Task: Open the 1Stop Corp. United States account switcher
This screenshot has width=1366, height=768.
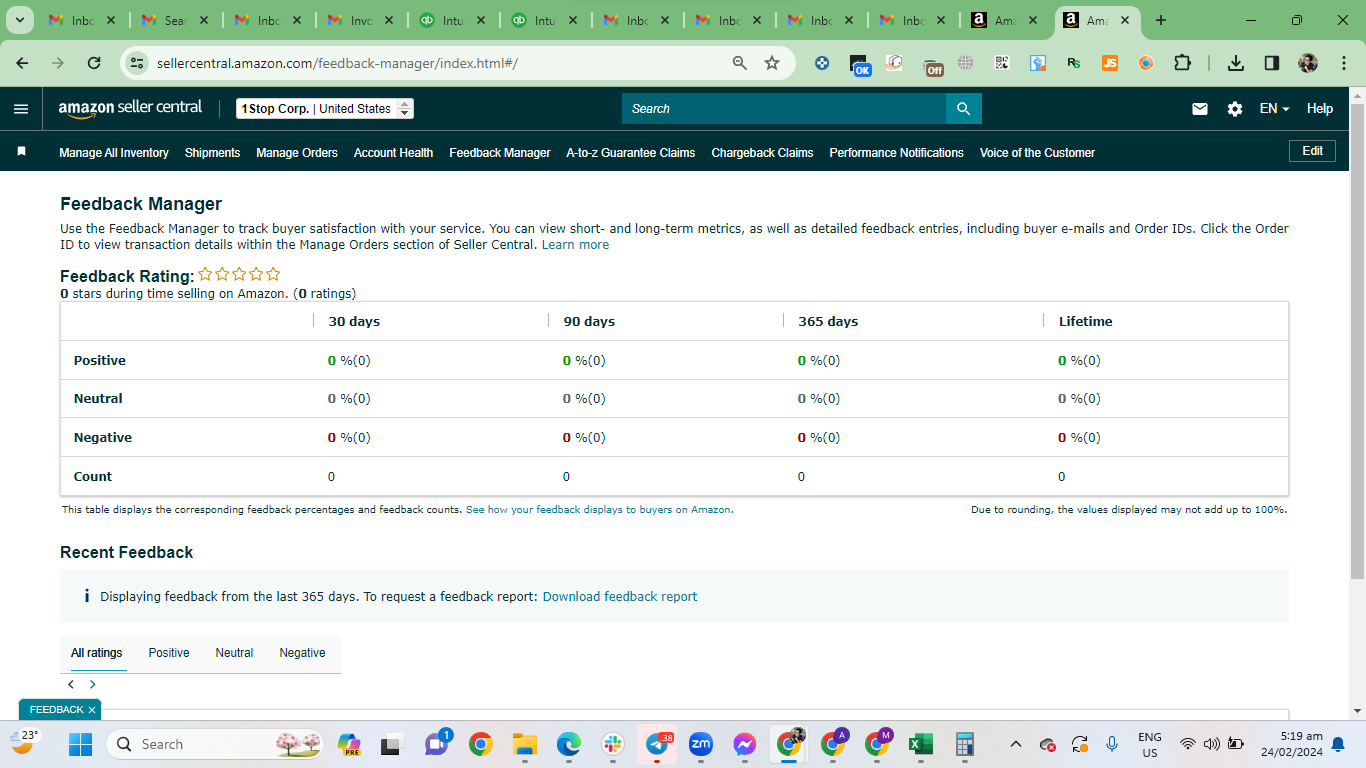Action: tap(325, 109)
